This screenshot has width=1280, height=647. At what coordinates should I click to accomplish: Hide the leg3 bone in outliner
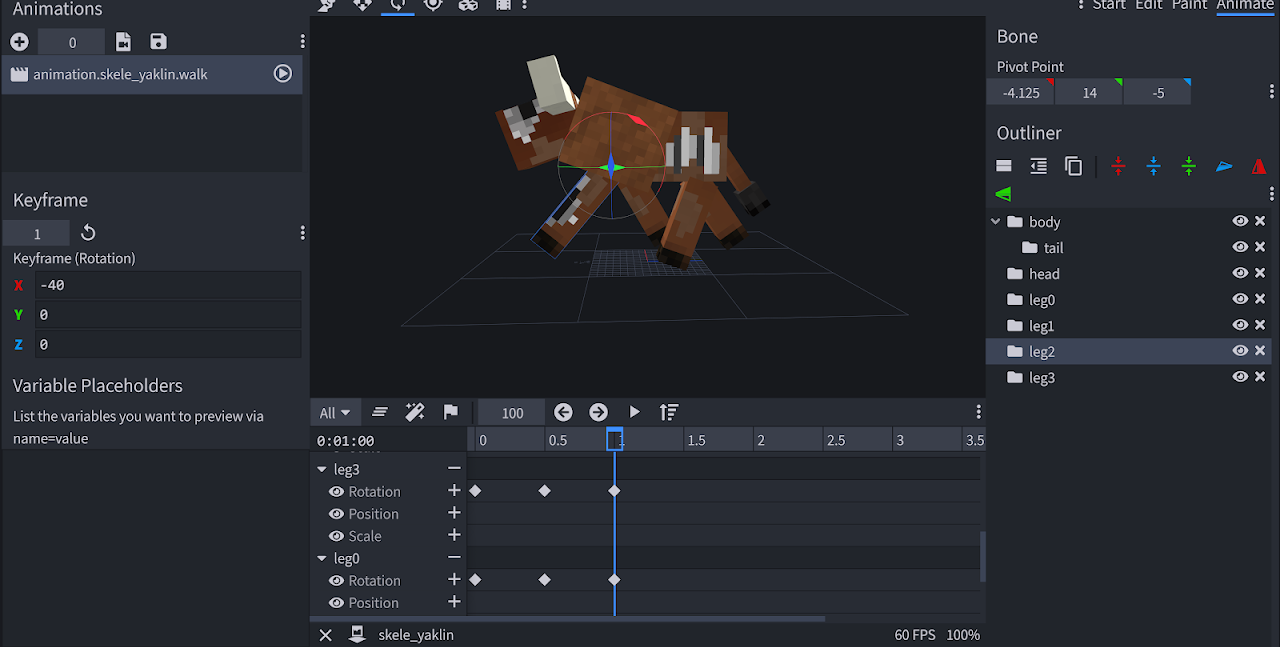pos(1240,378)
